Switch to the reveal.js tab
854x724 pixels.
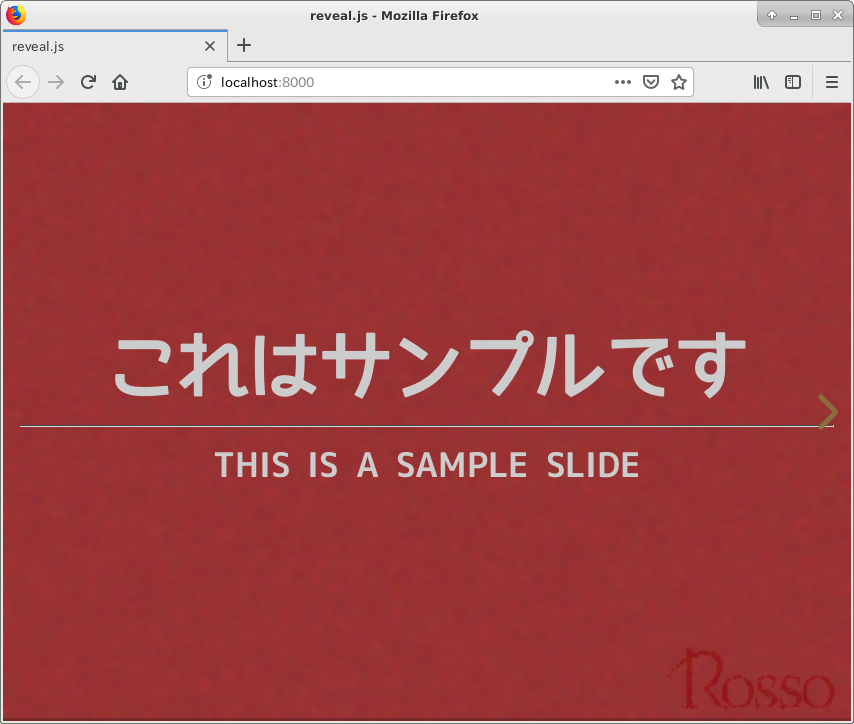(x=100, y=45)
